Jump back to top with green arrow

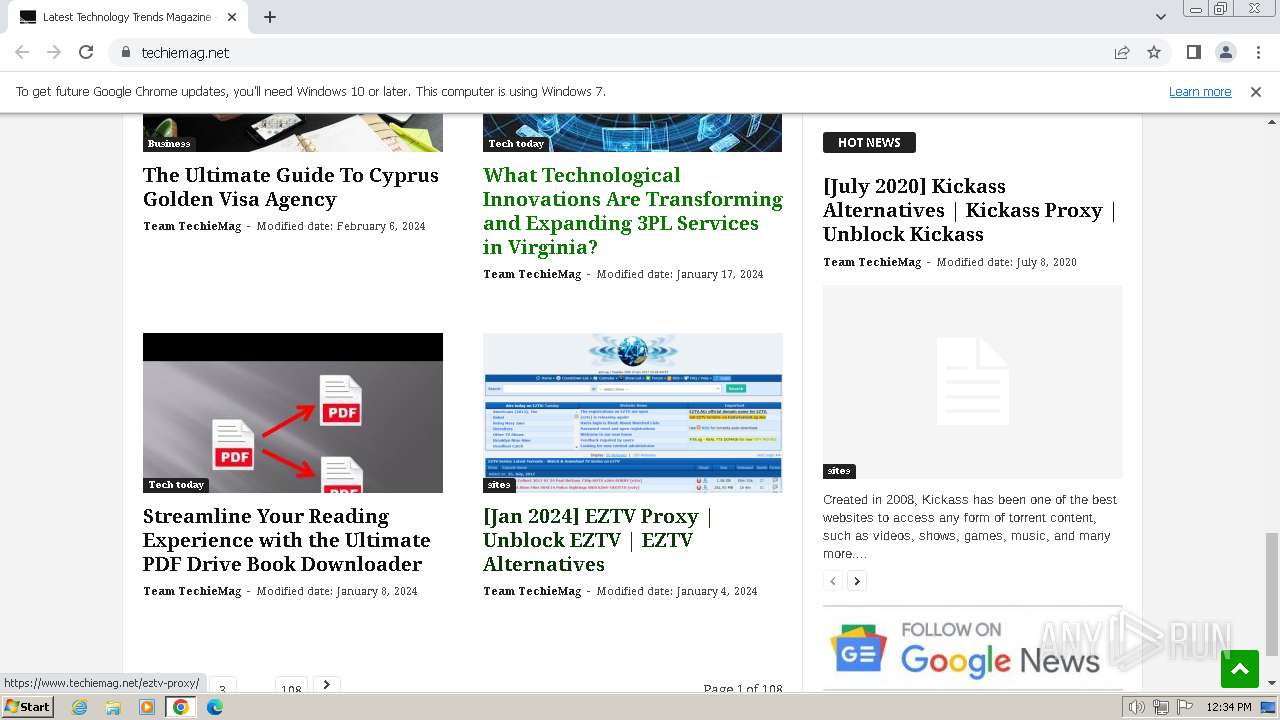click(1239, 669)
